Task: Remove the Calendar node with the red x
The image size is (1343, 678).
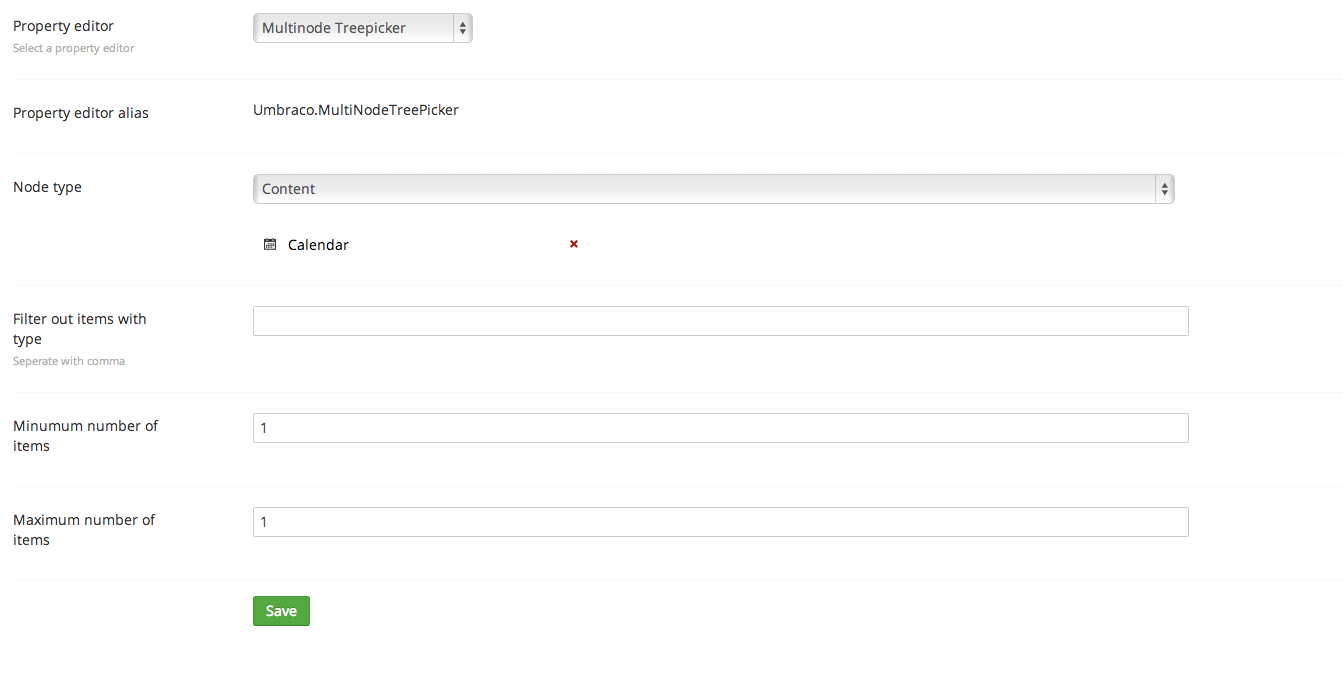Action: click(x=574, y=244)
